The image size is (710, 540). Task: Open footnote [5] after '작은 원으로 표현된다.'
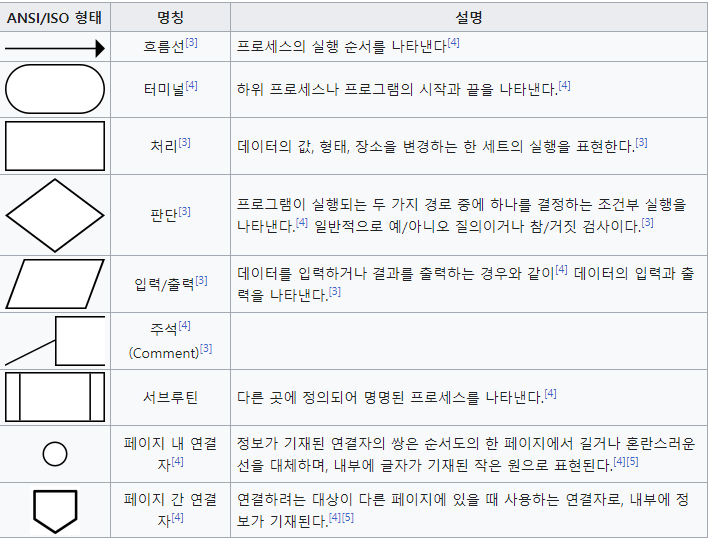[x=632, y=462]
